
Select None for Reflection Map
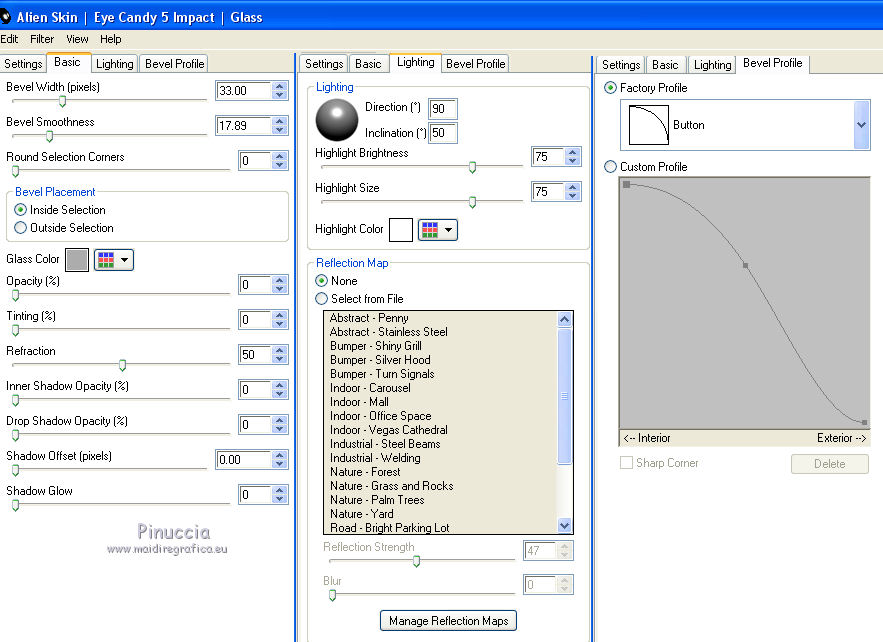point(322,281)
